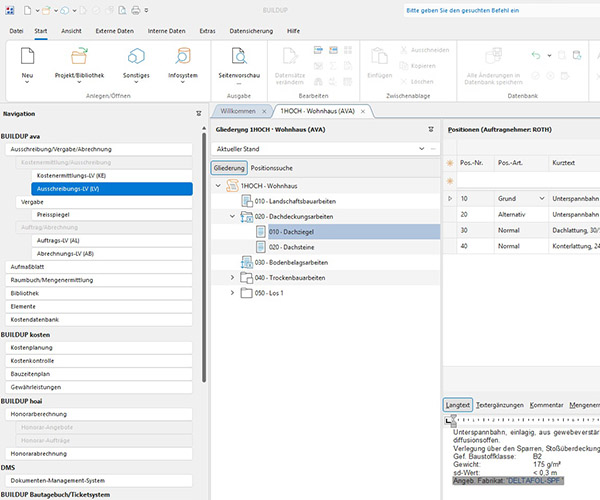The height and width of the screenshot is (500, 600).
Task: Open the Pos.-Art dropdown for position 10
Action: tap(542, 198)
